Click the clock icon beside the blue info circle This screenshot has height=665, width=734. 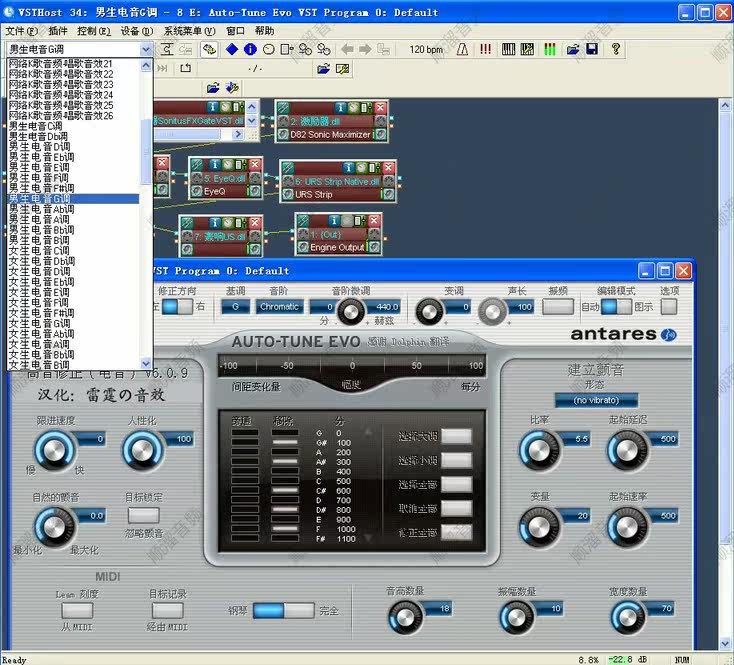click(x=268, y=49)
